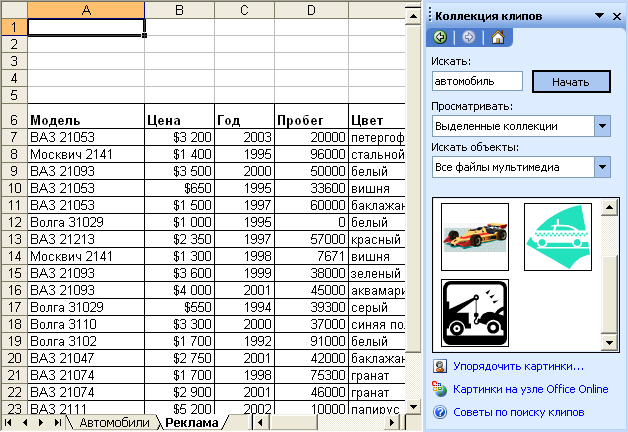Click the Office Online globe icon
This screenshot has height=432, width=628.
[x=439, y=389]
